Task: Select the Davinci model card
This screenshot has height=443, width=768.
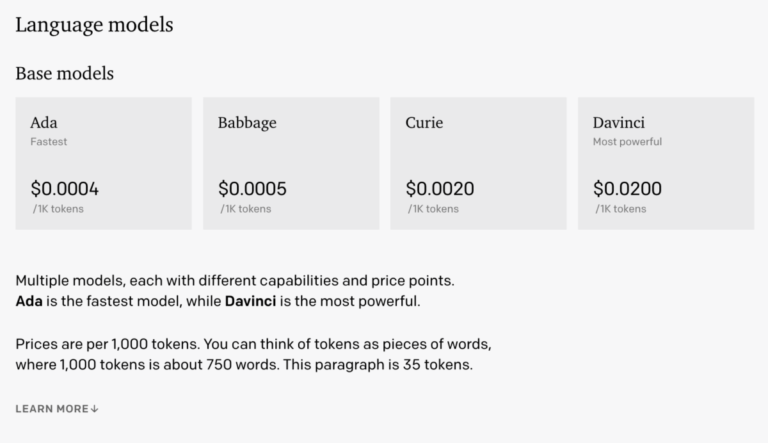Action: (x=666, y=163)
